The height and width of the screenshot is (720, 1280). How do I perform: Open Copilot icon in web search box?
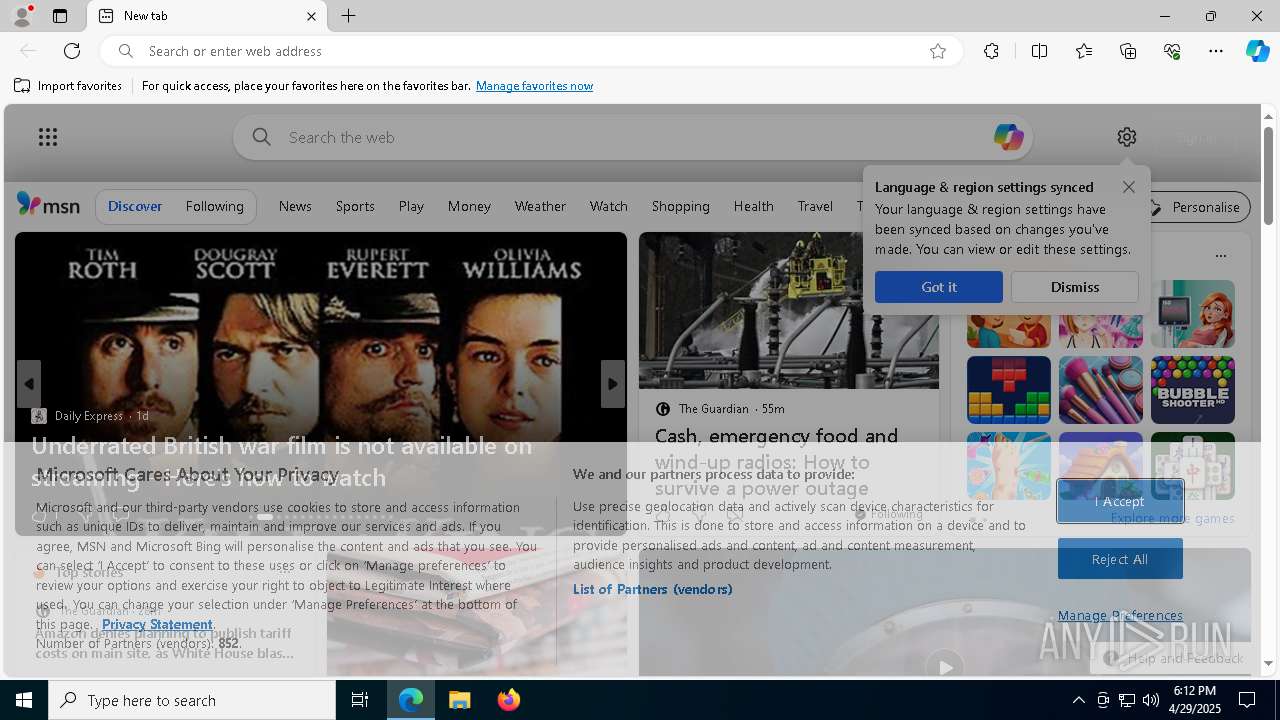pos(1008,137)
